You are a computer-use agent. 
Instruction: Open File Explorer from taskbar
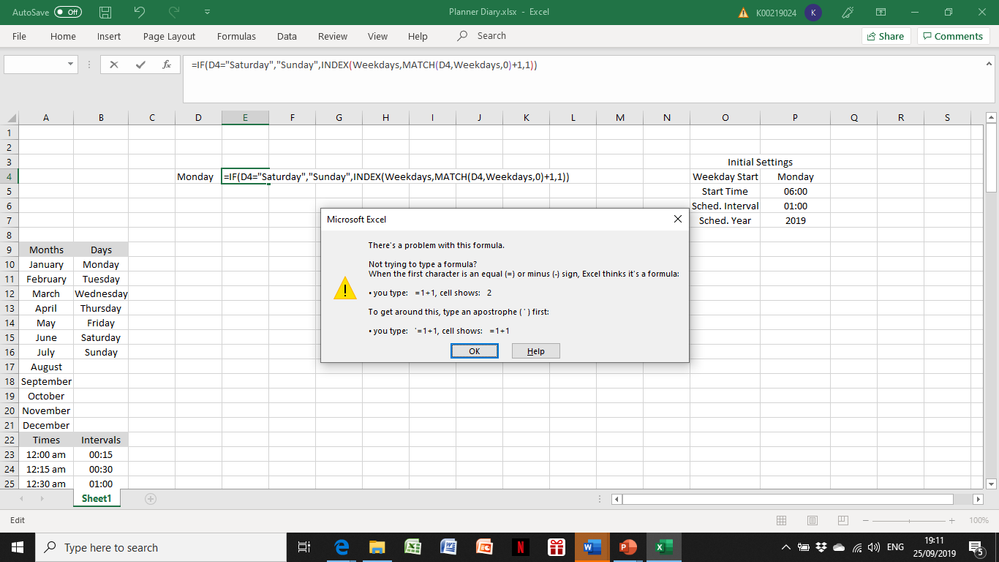pyautogui.click(x=377, y=547)
